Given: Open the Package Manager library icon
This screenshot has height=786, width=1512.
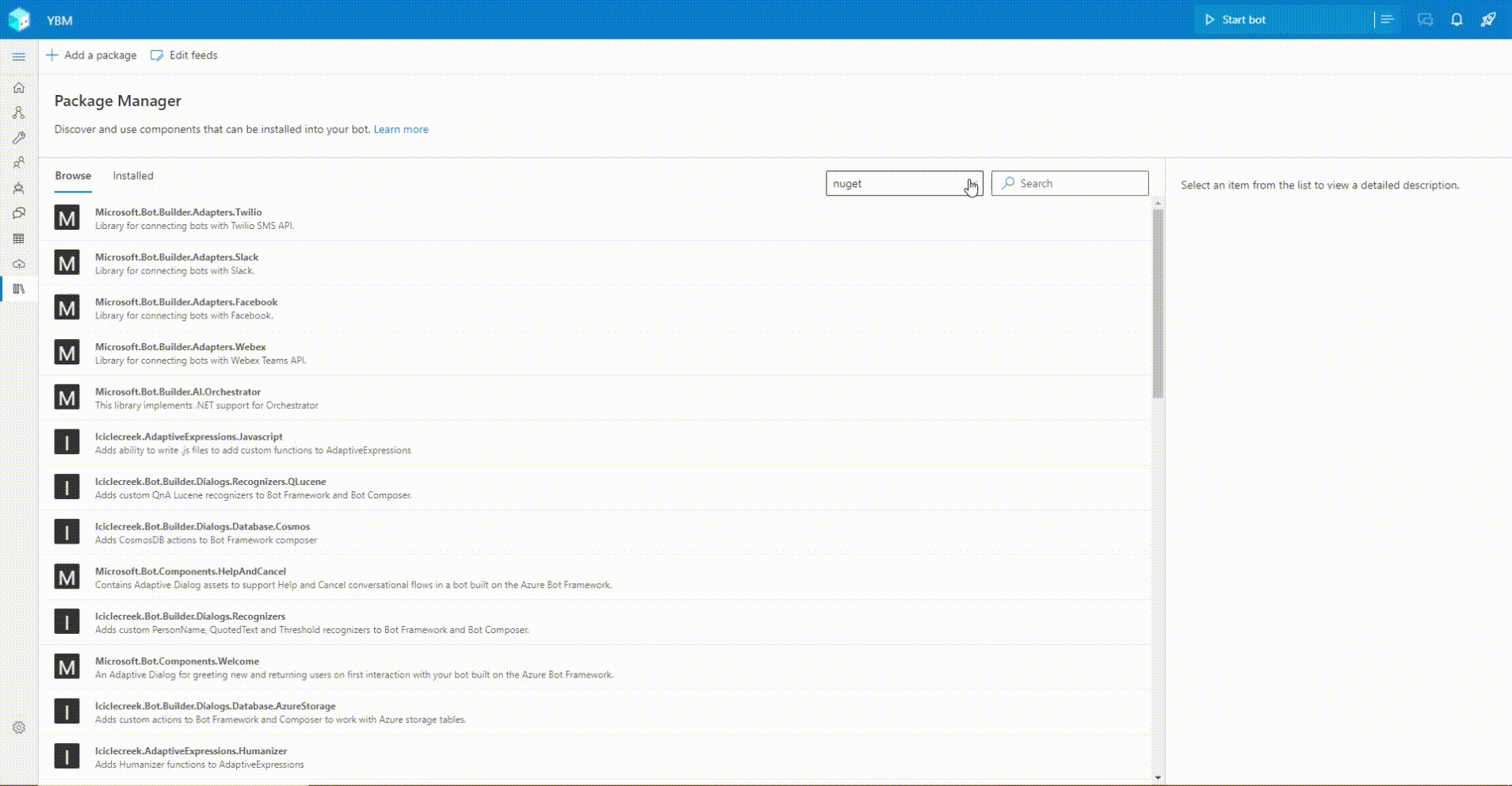Looking at the screenshot, I should (x=18, y=288).
